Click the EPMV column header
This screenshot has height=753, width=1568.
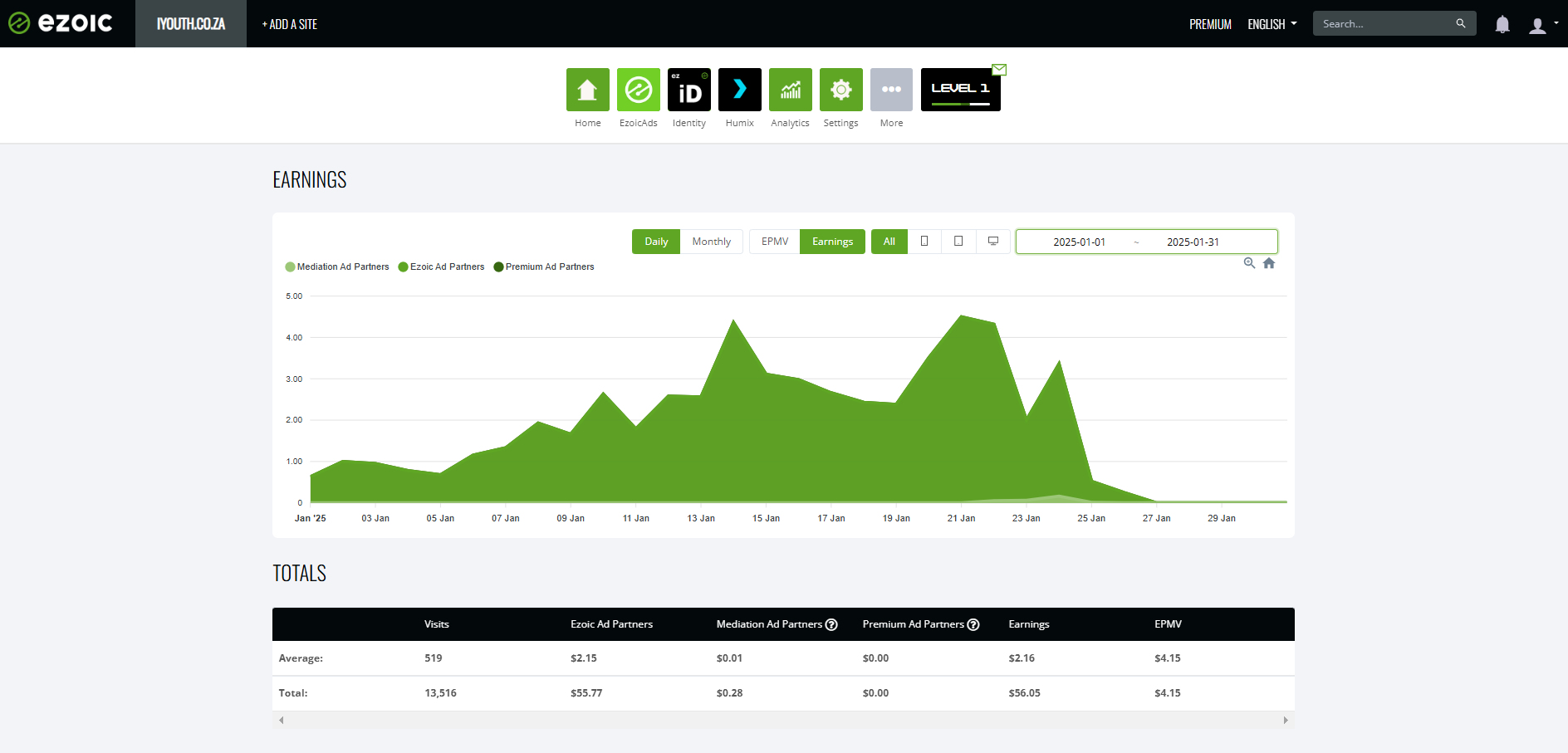(x=1168, y=624)
